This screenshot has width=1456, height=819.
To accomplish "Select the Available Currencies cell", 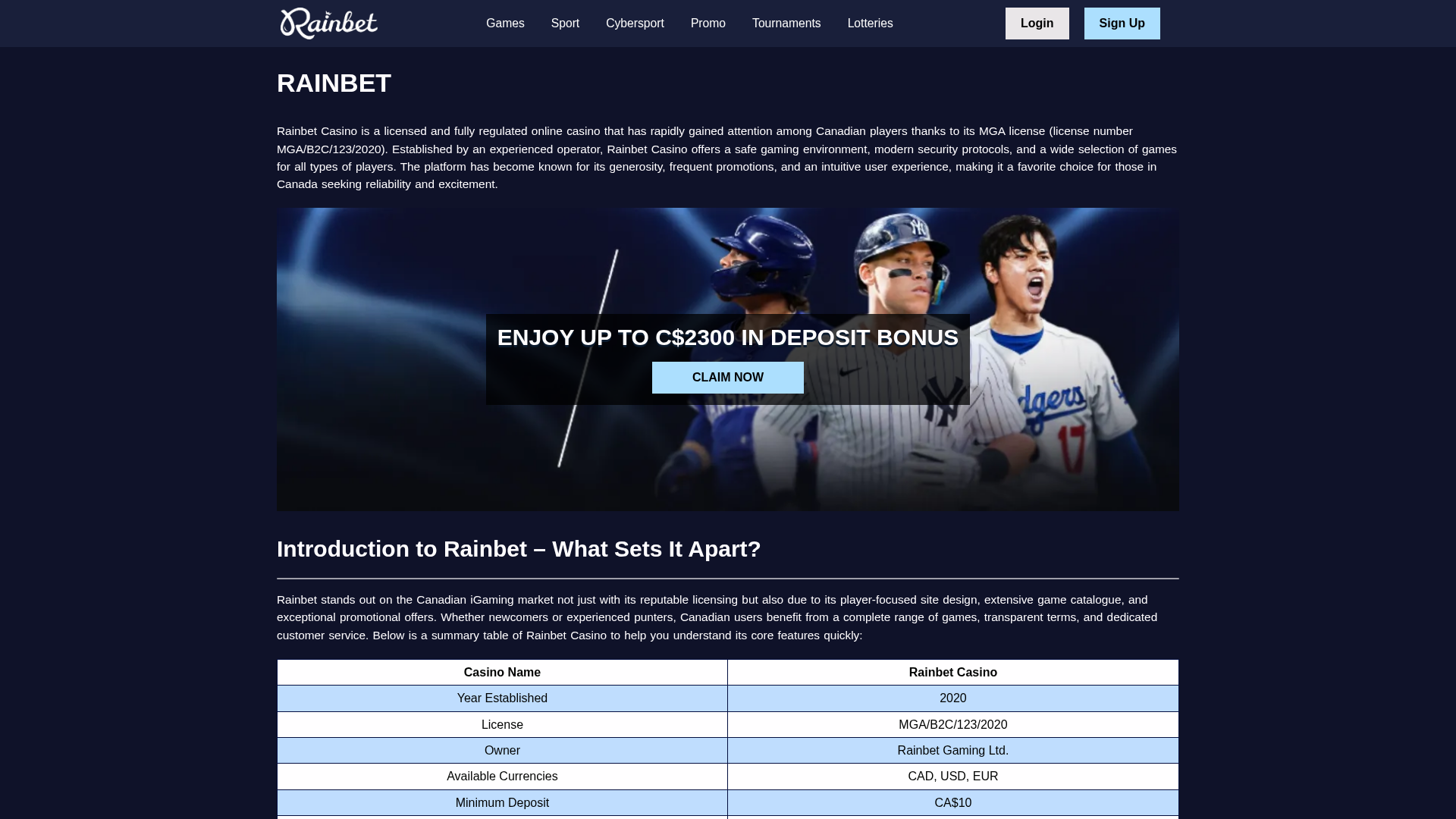I will (502, 777).
